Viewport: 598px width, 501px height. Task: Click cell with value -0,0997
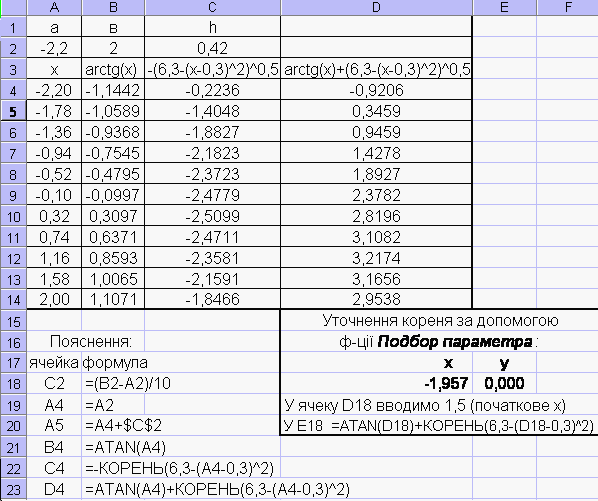click(x=113, y=195)
